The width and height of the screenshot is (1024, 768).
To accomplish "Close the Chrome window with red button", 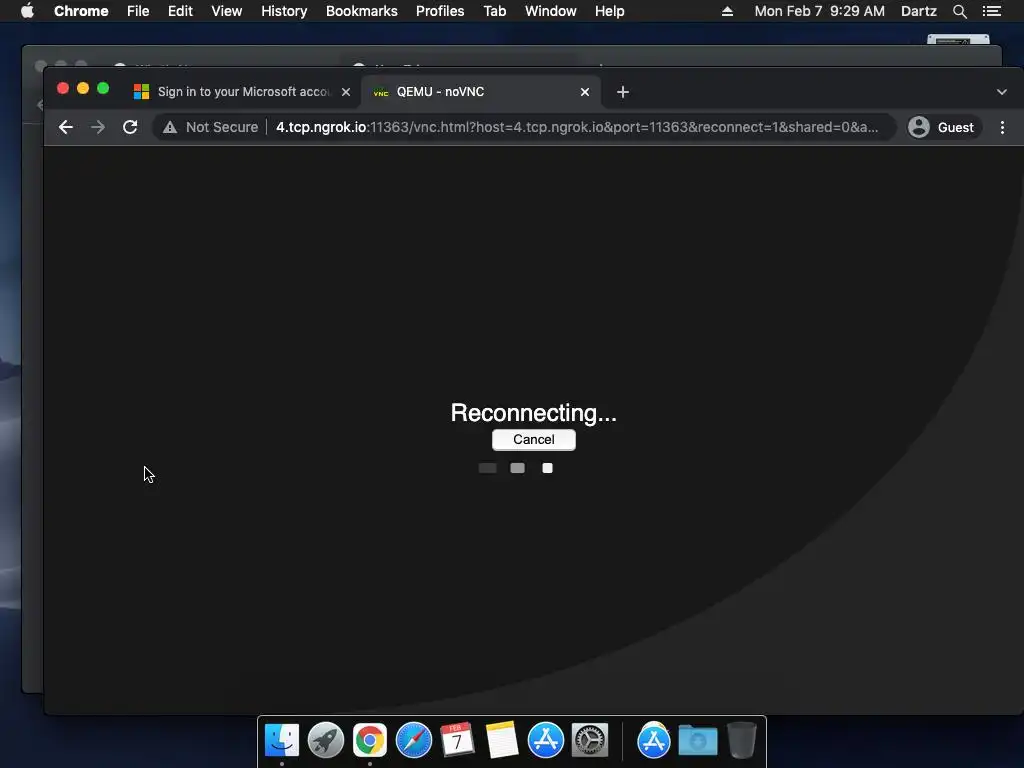I will [63, 88].
